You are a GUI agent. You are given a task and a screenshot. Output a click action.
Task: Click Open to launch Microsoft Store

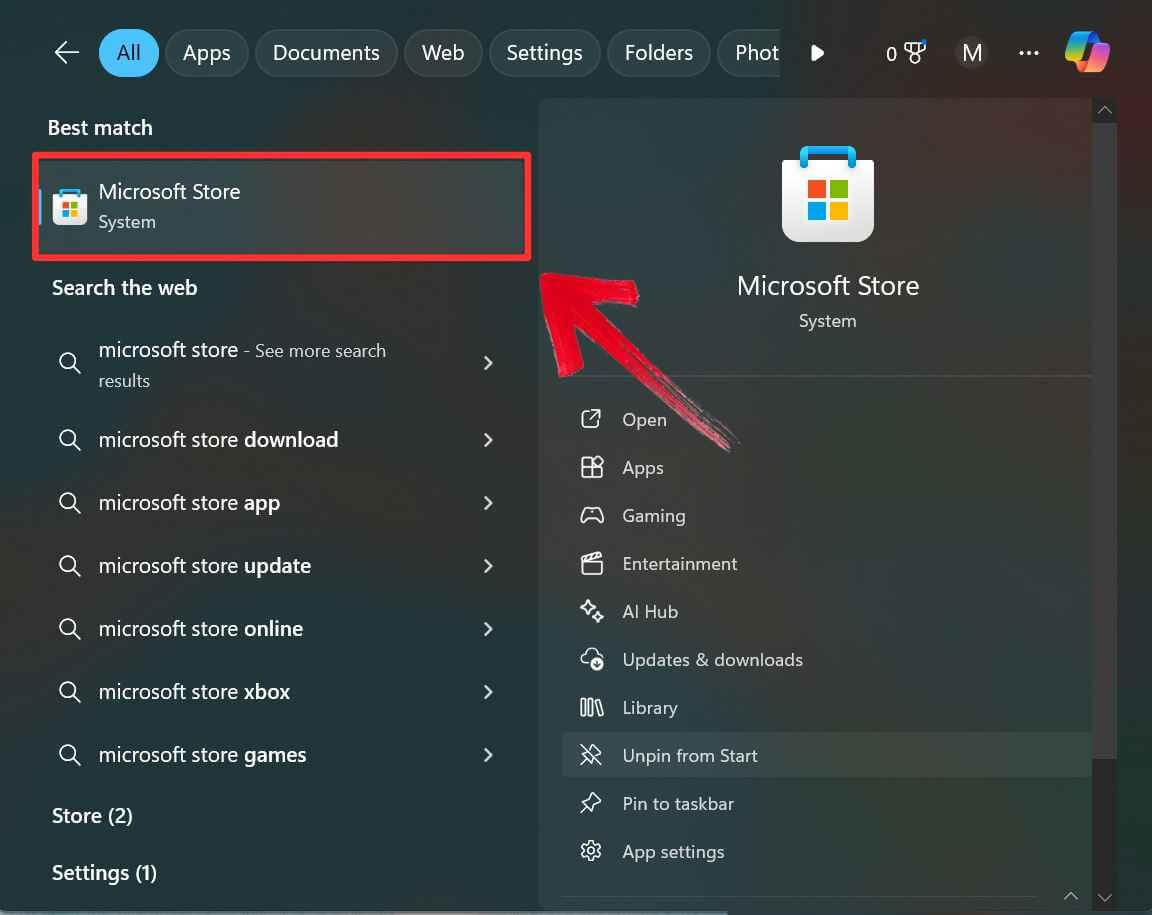point(643,419)
